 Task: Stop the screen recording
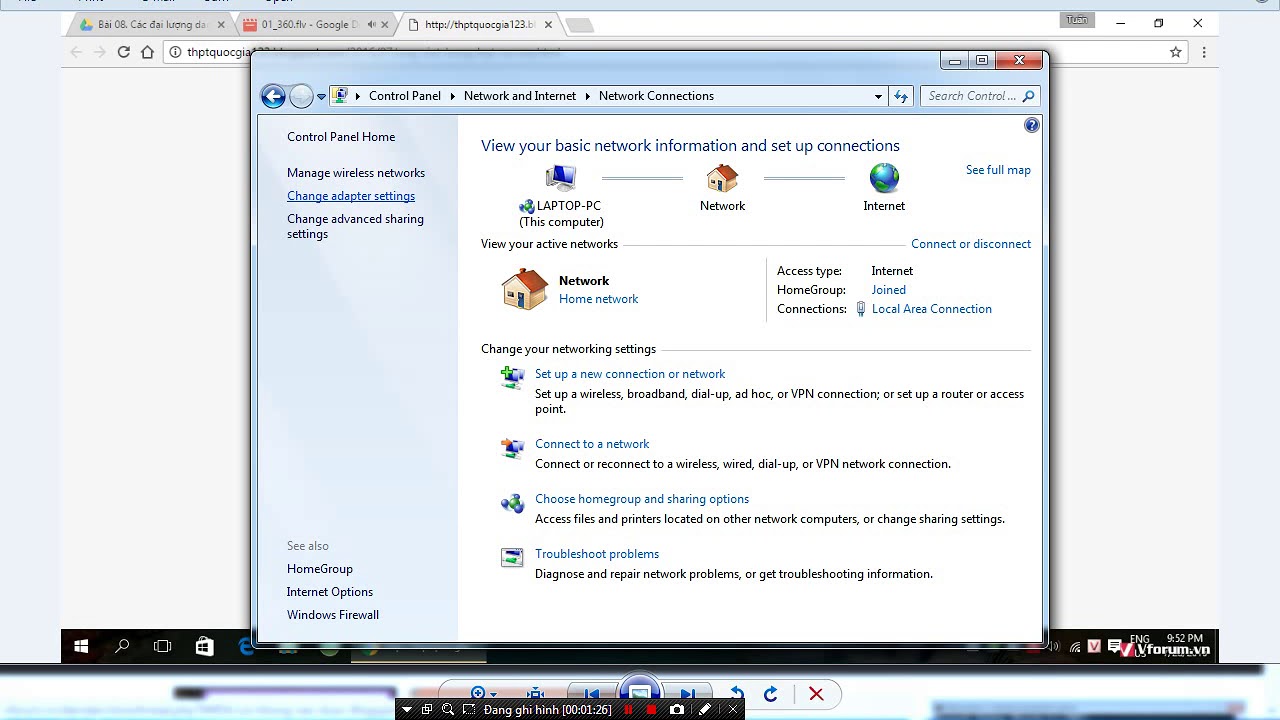tap(651, 709)
